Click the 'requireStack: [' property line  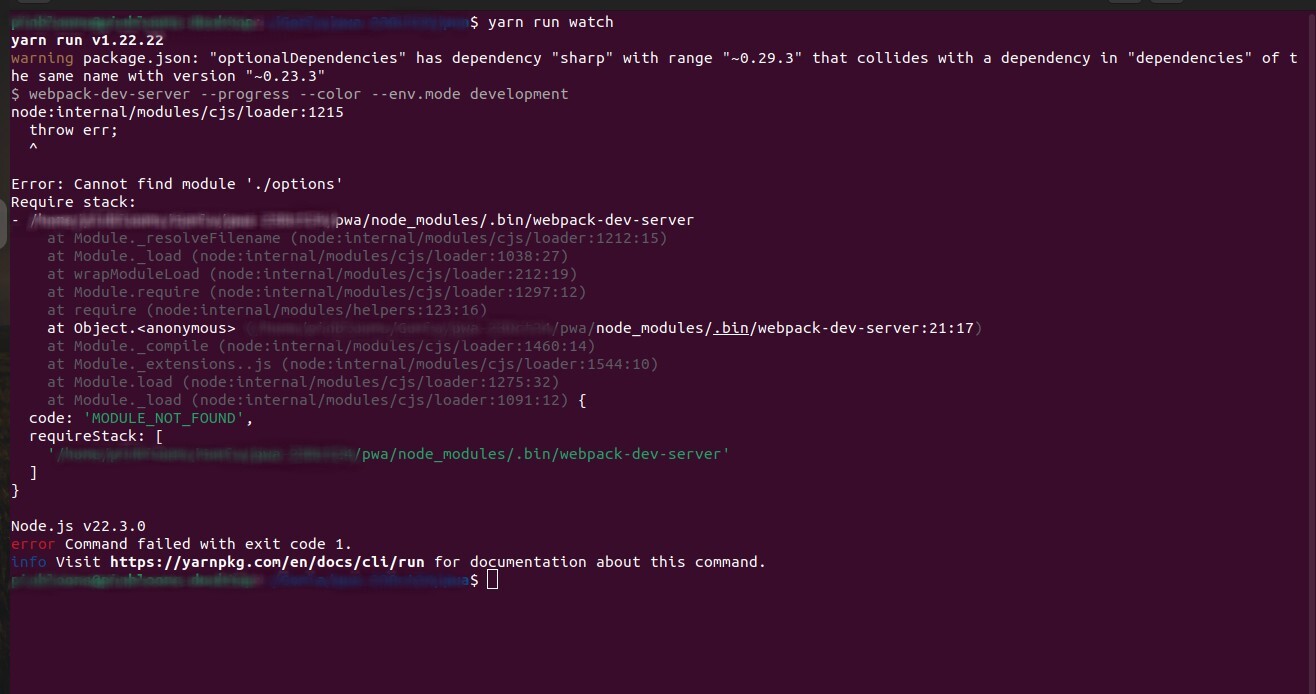tap(96, 436)
